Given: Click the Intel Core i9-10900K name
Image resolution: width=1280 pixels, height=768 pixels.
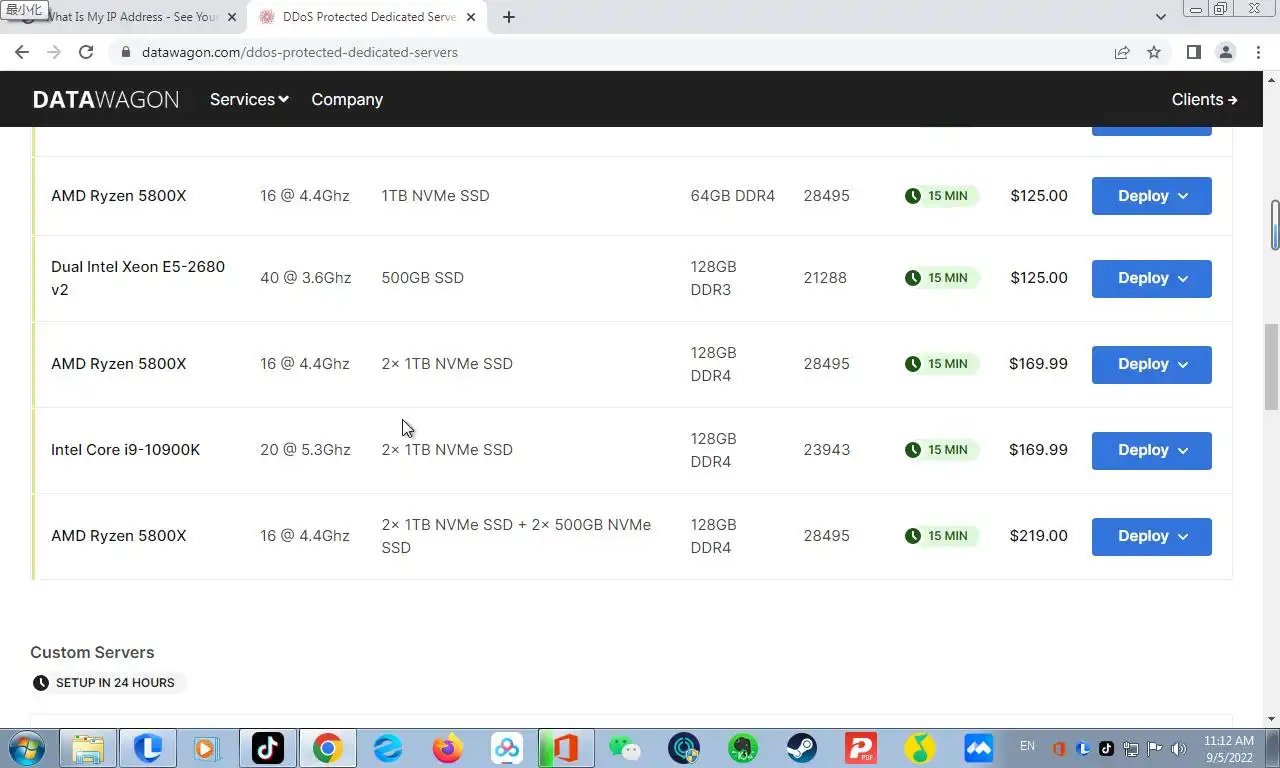Looking at the screenshot, I should tap(125, 450).
